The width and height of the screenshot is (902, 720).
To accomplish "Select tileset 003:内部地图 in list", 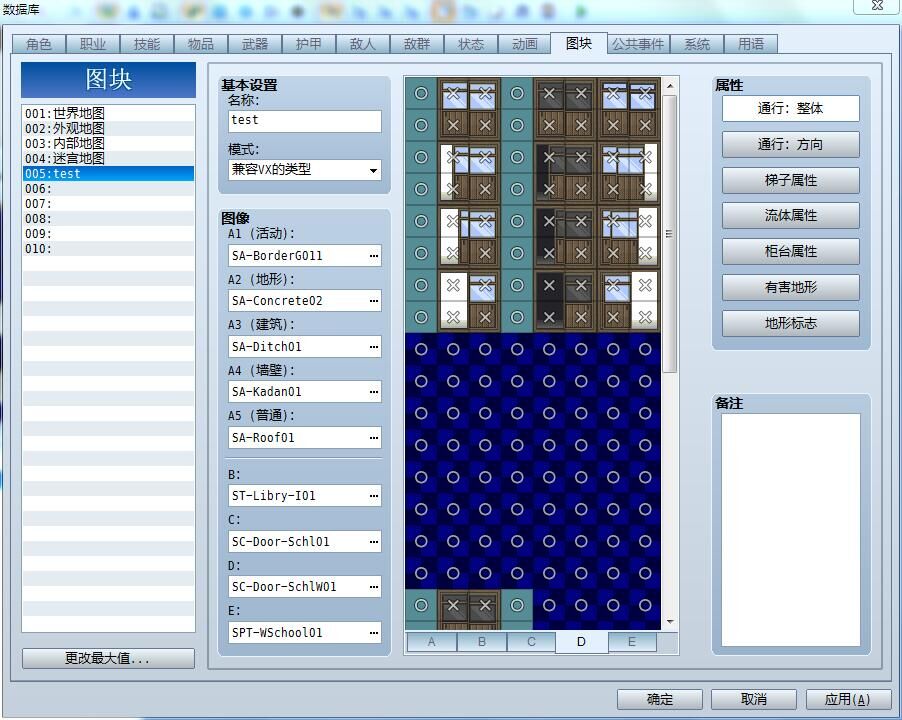I will tap(108, 143).
